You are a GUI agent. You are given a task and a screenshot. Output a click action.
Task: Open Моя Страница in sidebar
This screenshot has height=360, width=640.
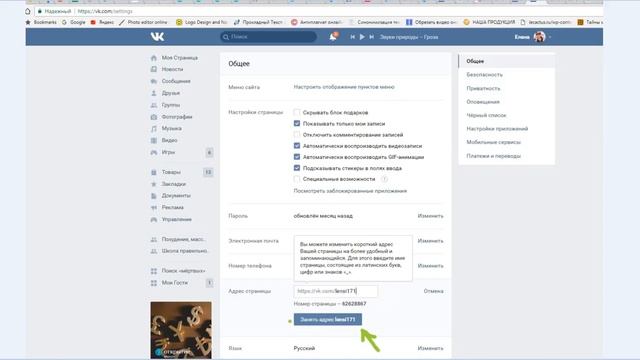(180, 58)
